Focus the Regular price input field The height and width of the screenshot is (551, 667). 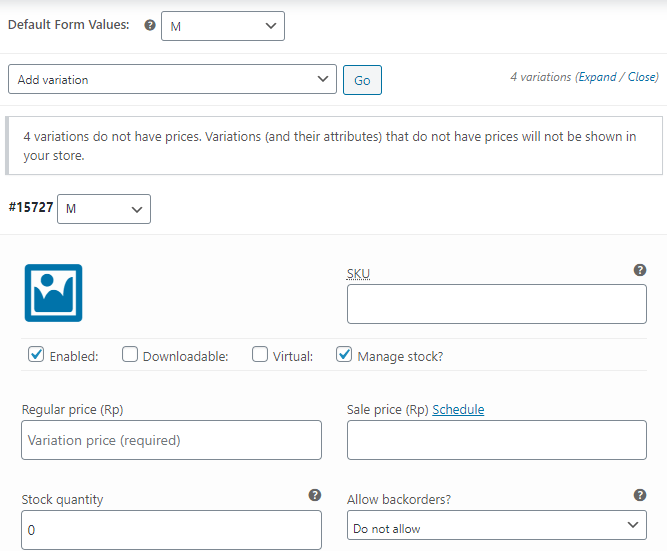[171, 440]
